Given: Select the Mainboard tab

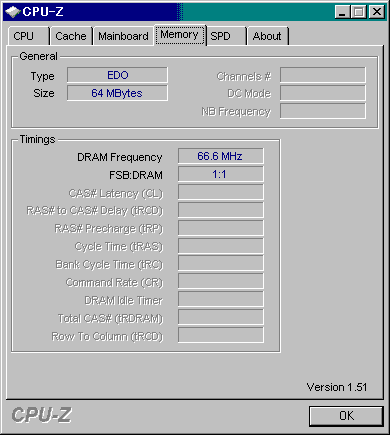Looking at the screenshot, I should 123,36.
